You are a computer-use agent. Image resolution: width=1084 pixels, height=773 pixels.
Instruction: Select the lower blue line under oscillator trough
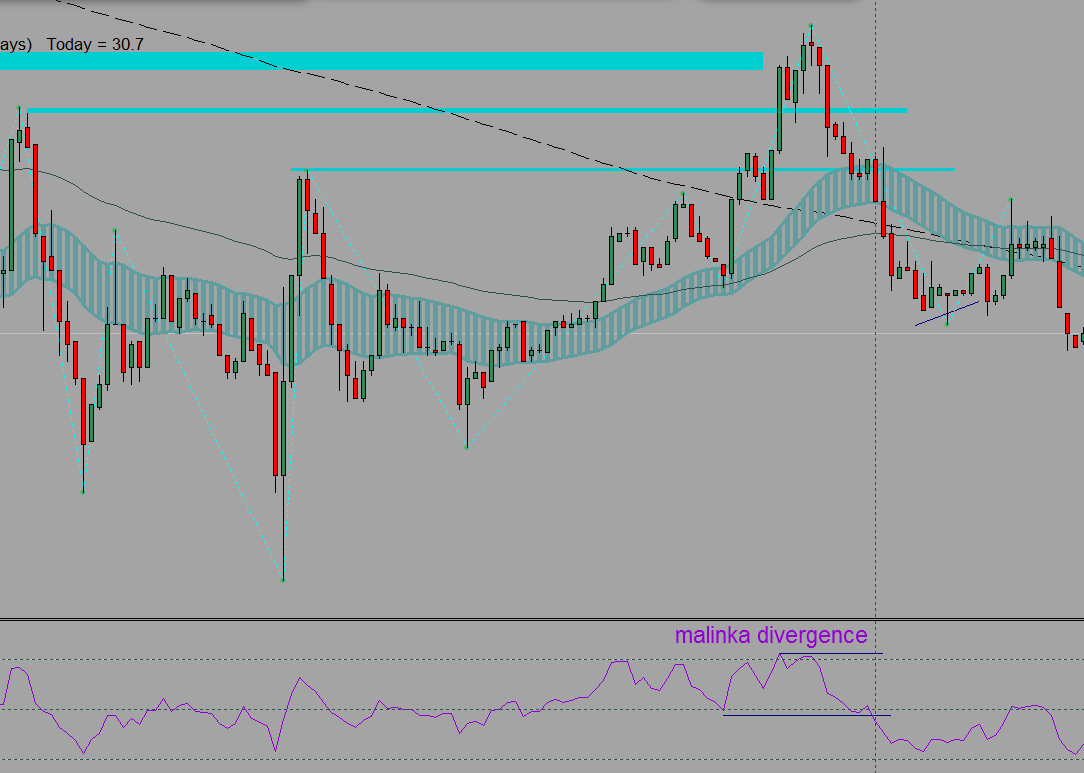pos(807,715)
